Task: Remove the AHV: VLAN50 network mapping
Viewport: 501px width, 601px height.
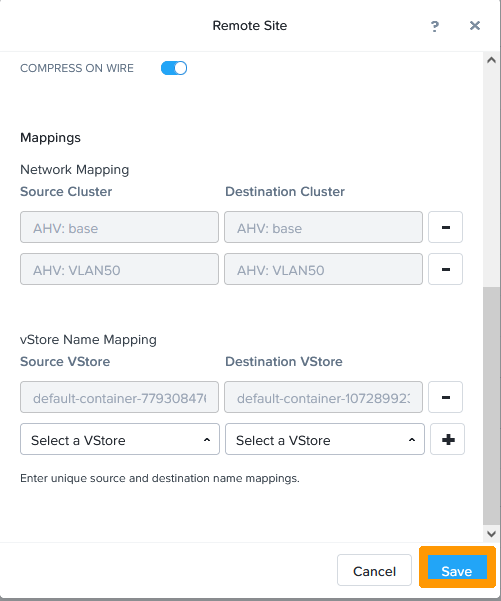Action: (445, 269)
